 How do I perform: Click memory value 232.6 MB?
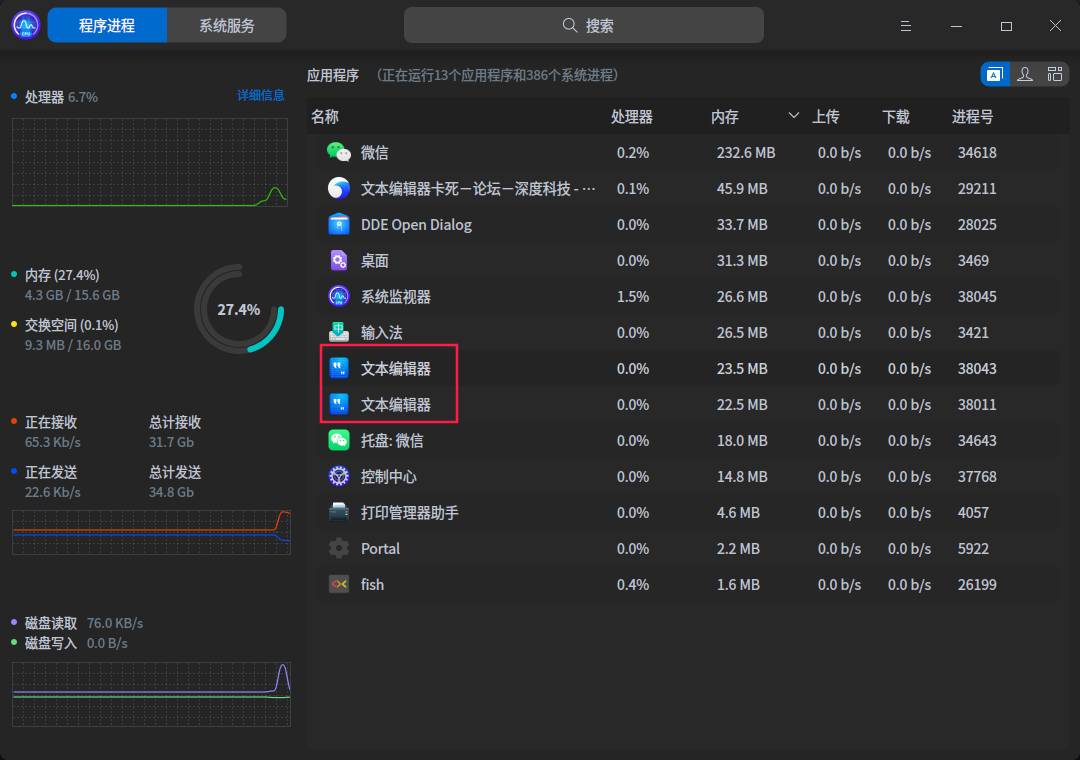pyautogui.click(x=745, y=152)
